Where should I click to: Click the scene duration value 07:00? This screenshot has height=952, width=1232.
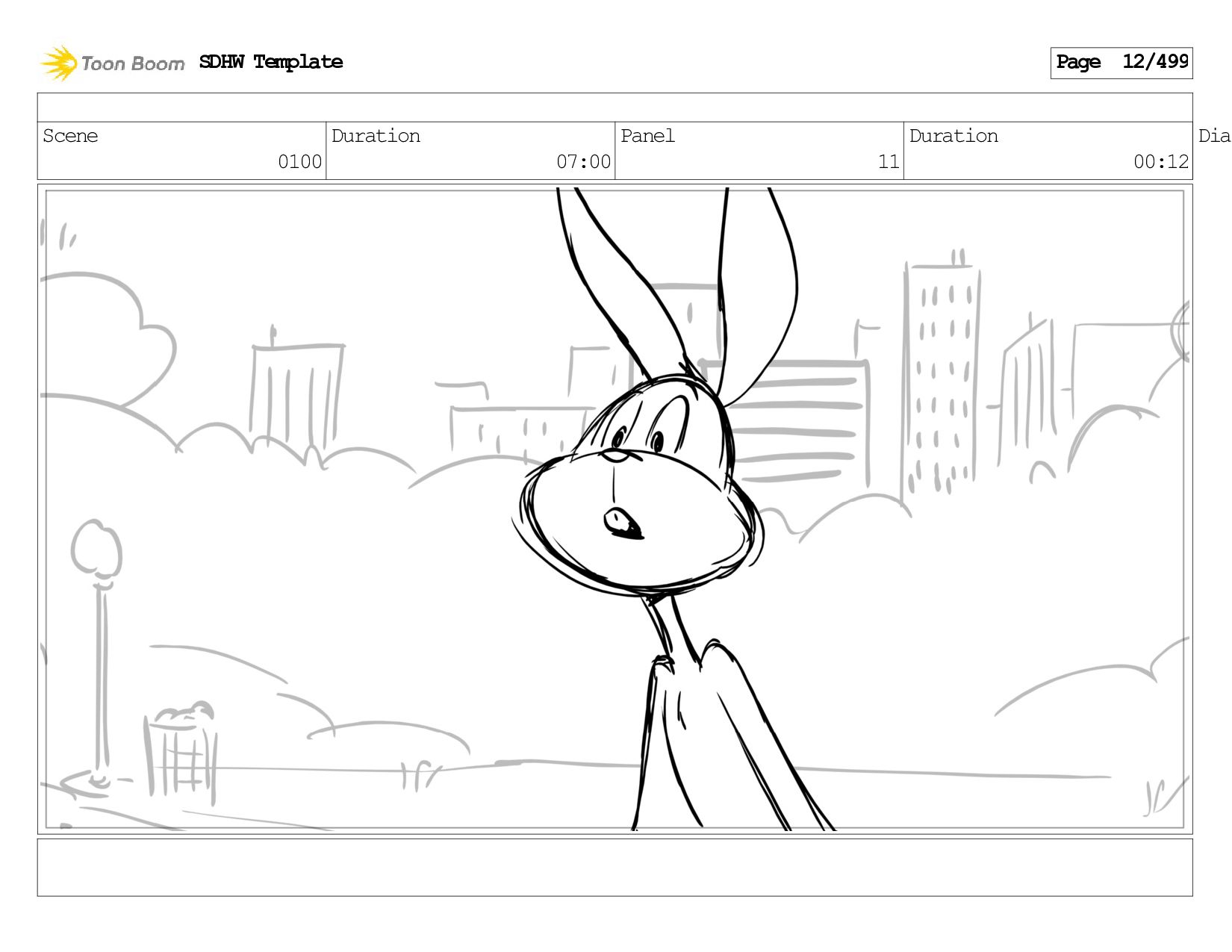pos(583,162)
